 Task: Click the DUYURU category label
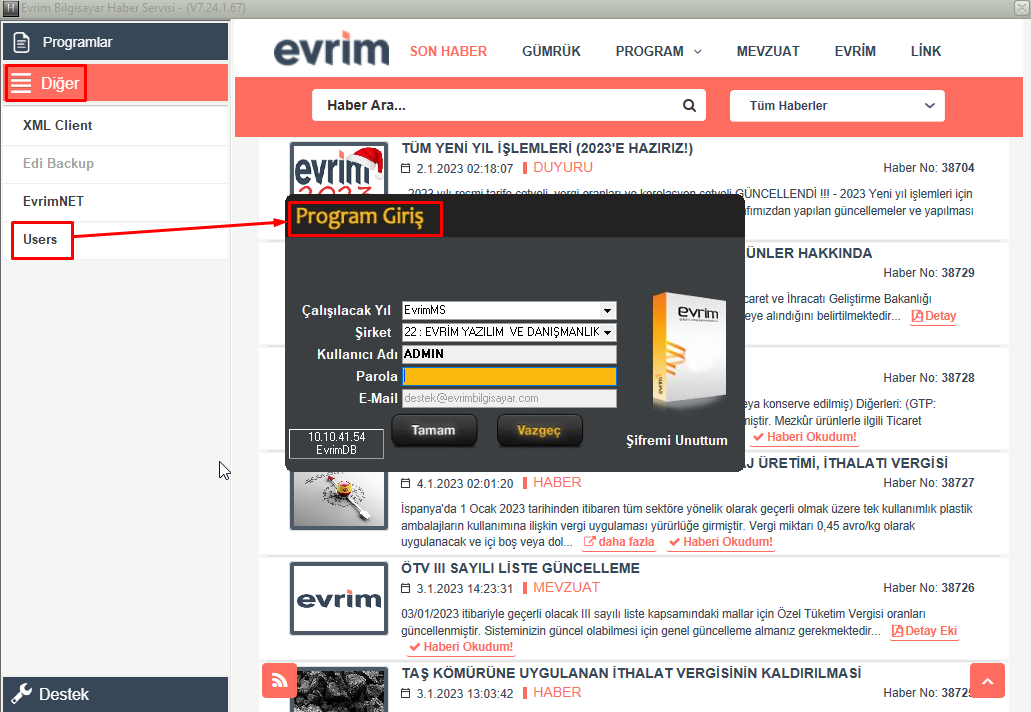tap(563, 168)
